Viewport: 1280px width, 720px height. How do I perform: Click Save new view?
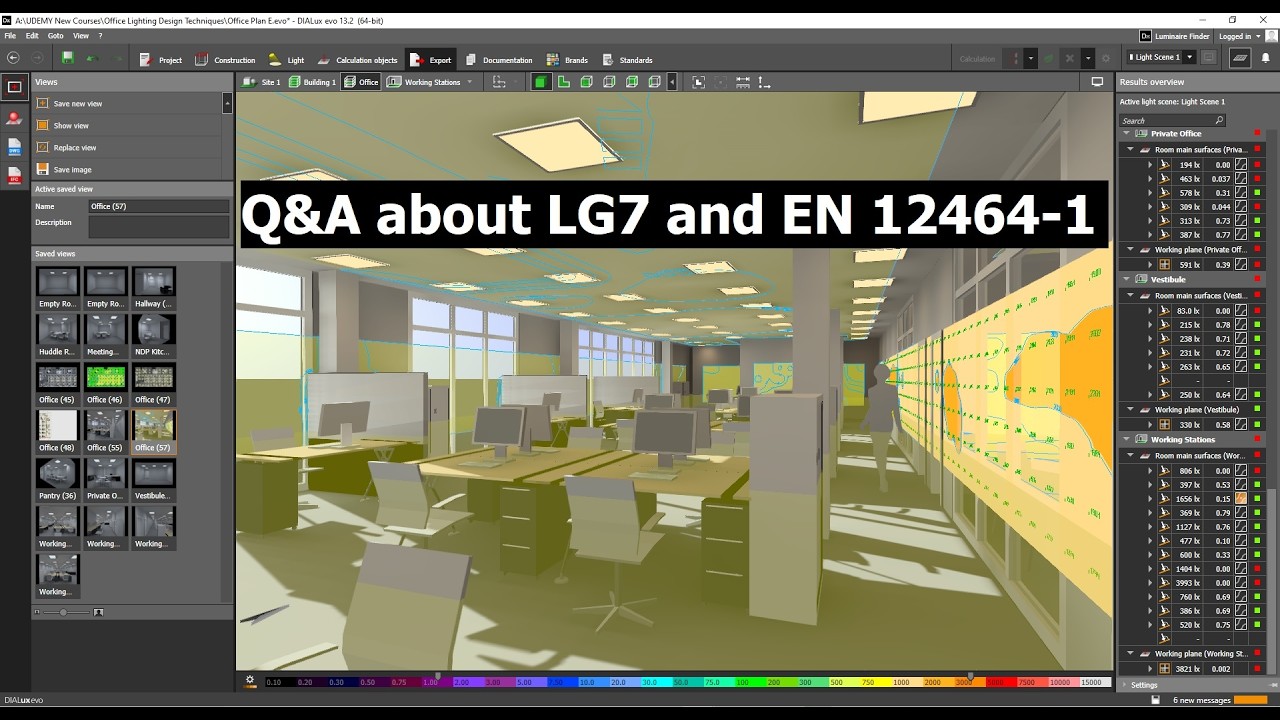pyautogui.click(x=127, y=104)
